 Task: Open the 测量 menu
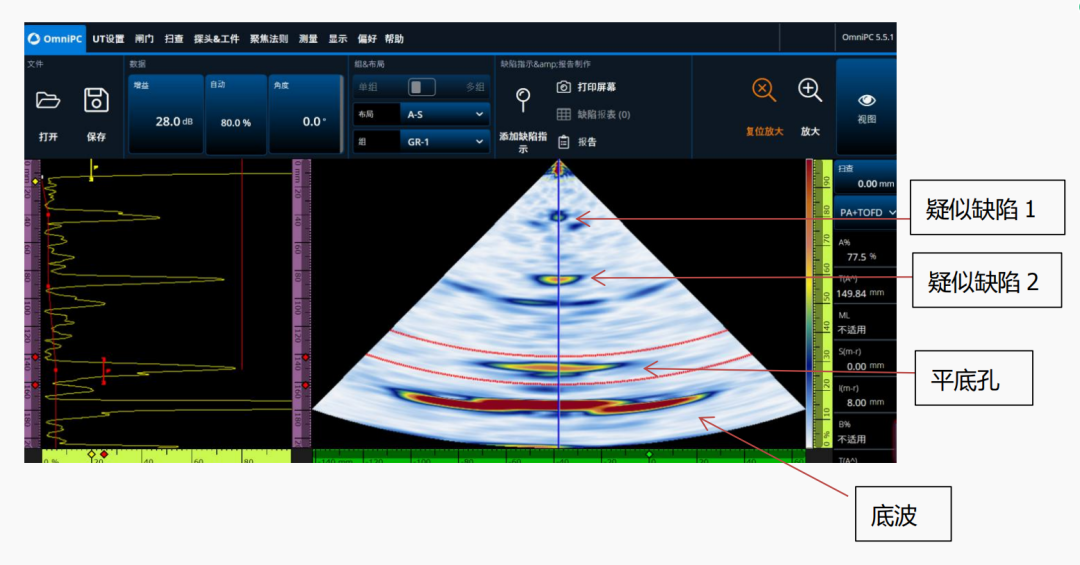pyautogui.click(x=308, y=39)
